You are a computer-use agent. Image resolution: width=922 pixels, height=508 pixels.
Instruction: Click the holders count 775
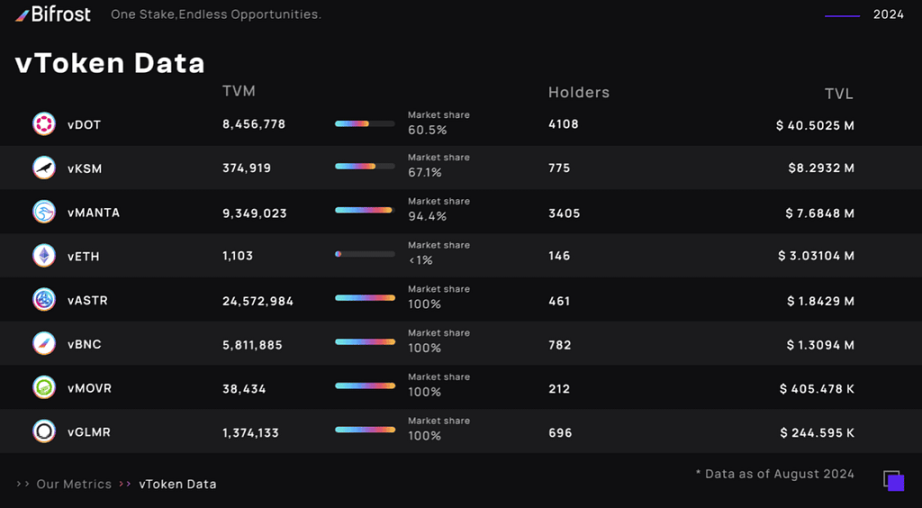click(559, 168)
